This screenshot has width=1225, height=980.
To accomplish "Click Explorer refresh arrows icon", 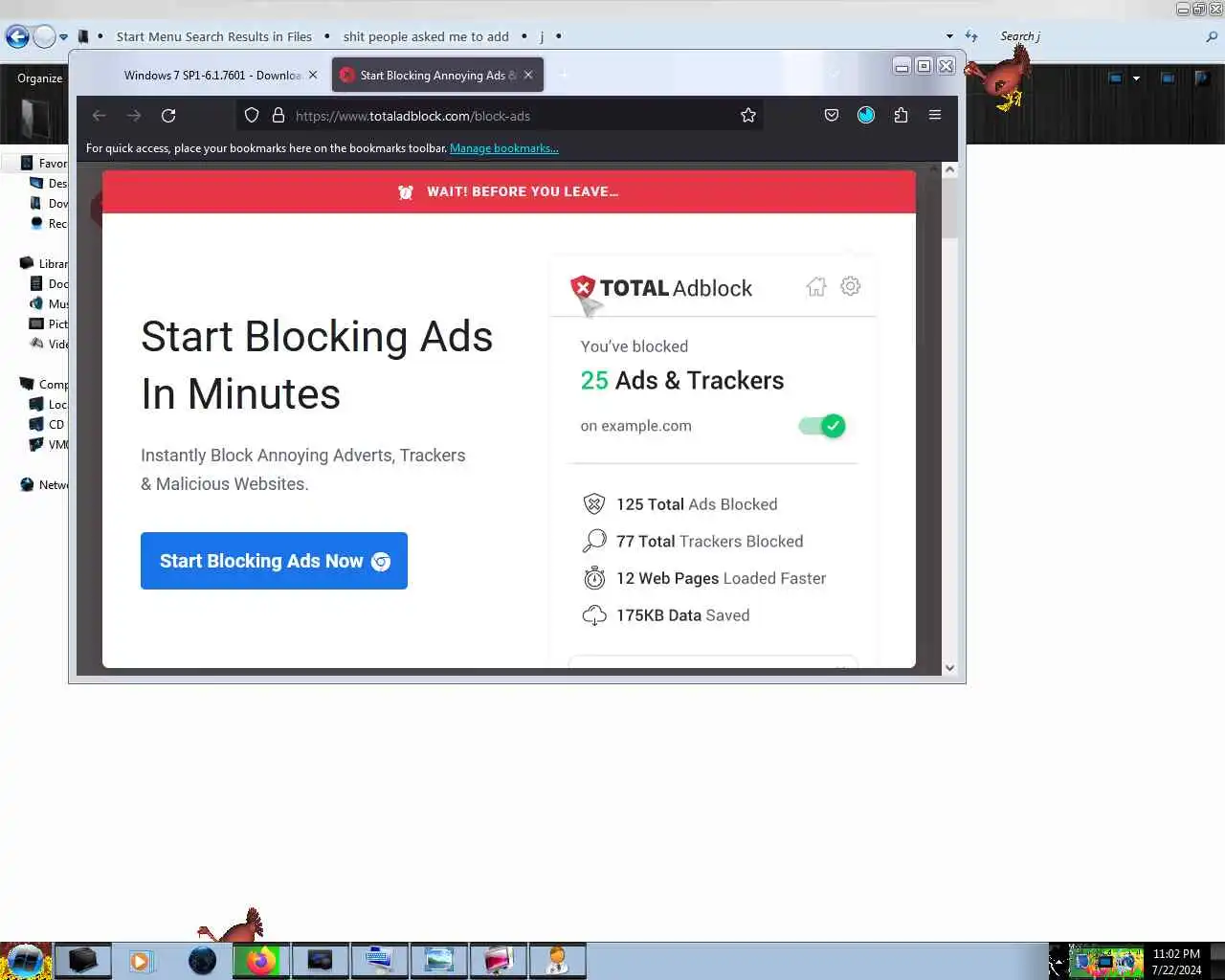I will pos(971,36).
